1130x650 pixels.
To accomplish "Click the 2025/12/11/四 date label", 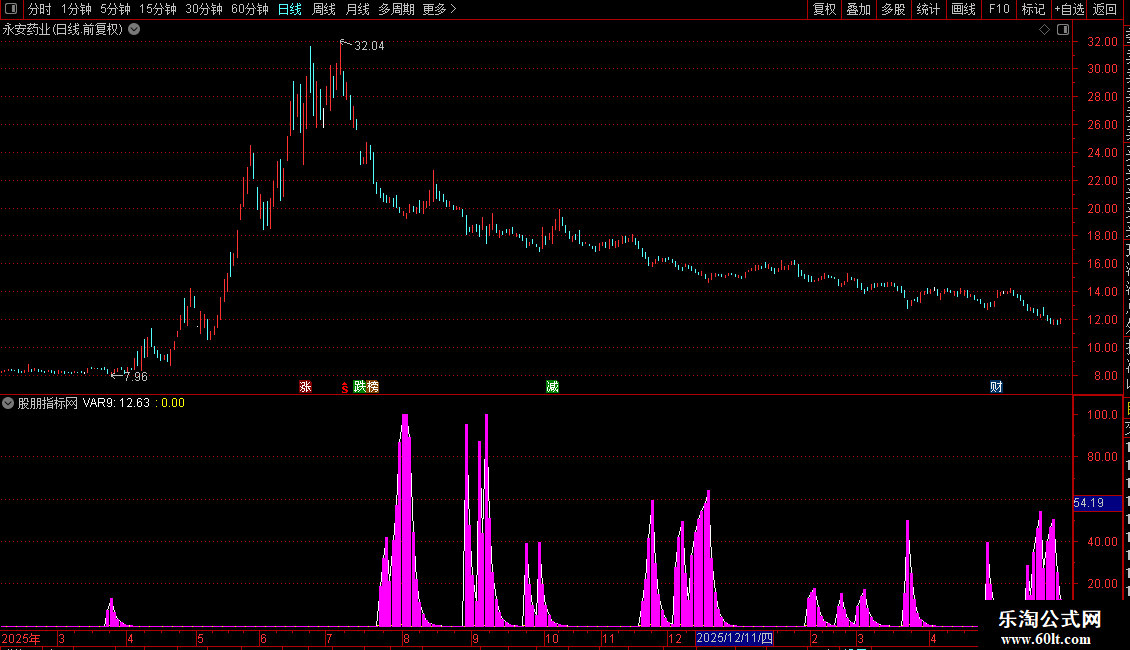I will pos(734,638).
